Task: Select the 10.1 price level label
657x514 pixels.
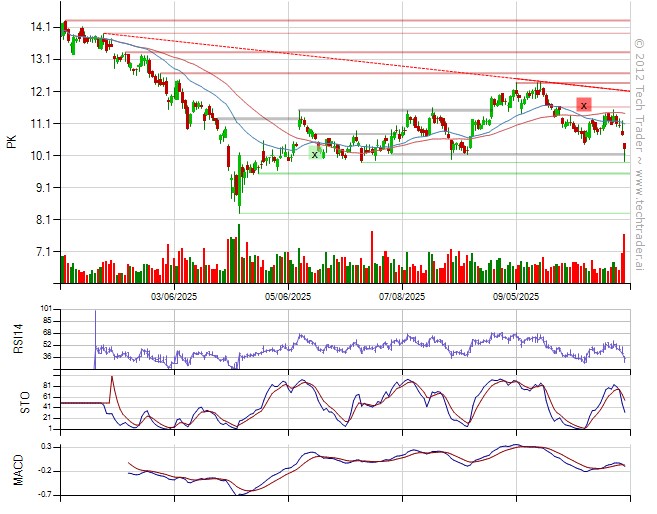Action: [41, 155]
